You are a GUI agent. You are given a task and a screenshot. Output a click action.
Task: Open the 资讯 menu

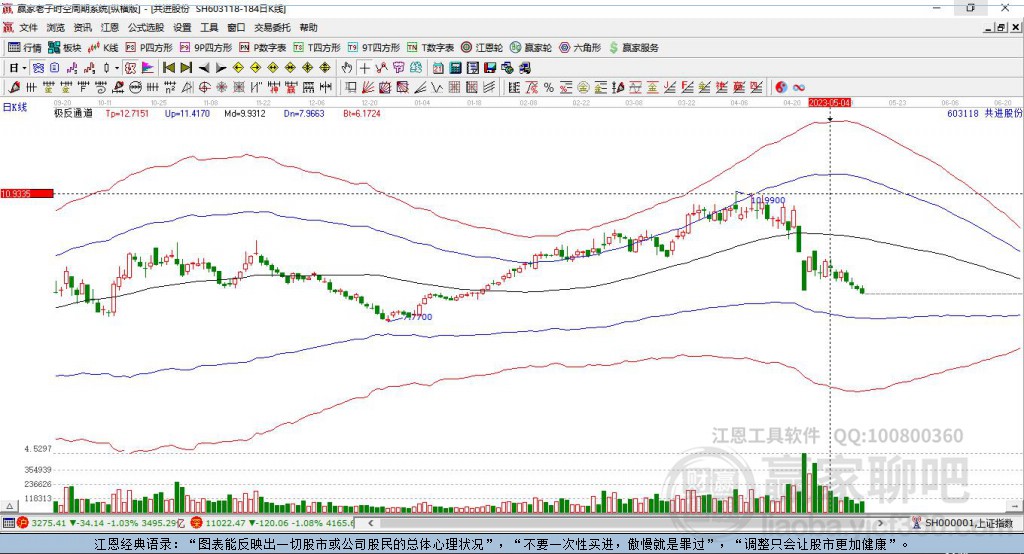[83, 27]
